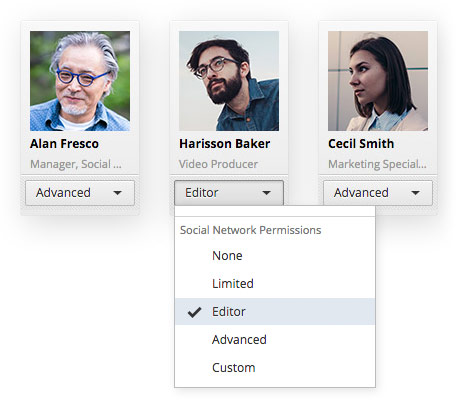The width and height of the screenshot is (458, 408).
Task: Open Alan Fresco's Advanced permission dropdown
Action: click(80, 193)
